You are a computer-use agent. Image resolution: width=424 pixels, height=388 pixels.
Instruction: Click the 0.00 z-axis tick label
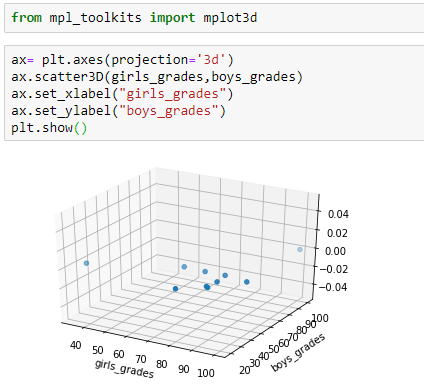335,251
